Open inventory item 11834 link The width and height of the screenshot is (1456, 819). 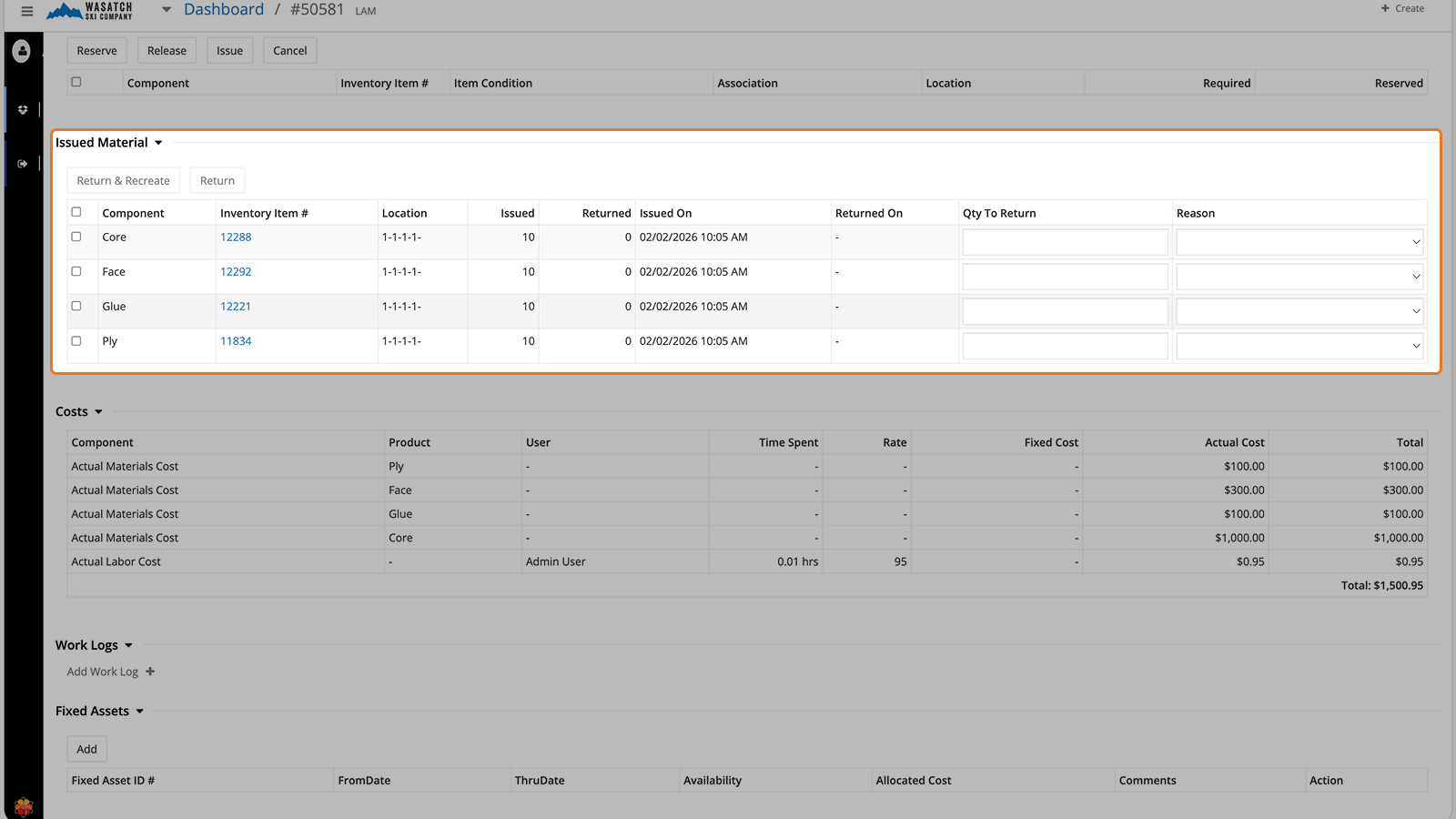[x=236, y=341]
